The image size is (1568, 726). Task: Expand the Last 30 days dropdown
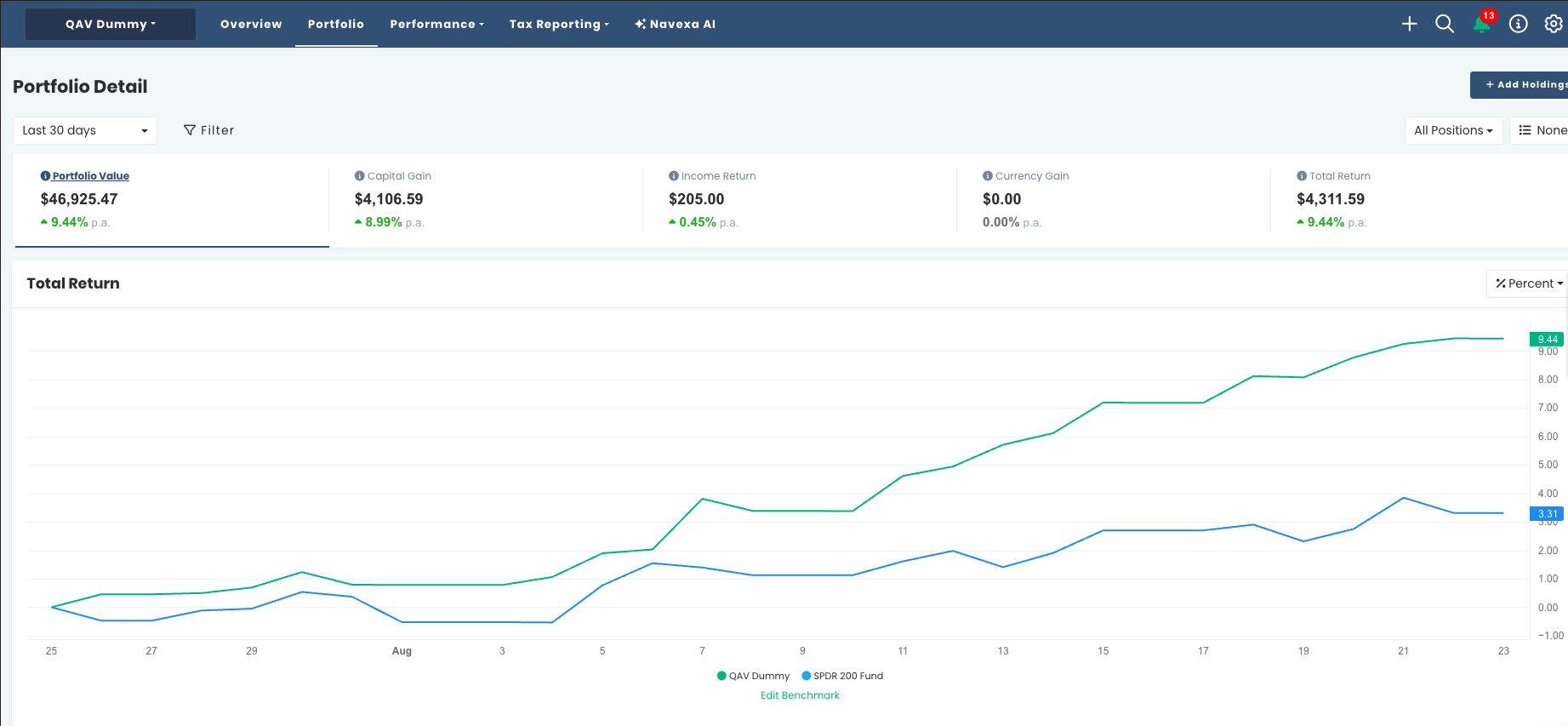[85, 130]
